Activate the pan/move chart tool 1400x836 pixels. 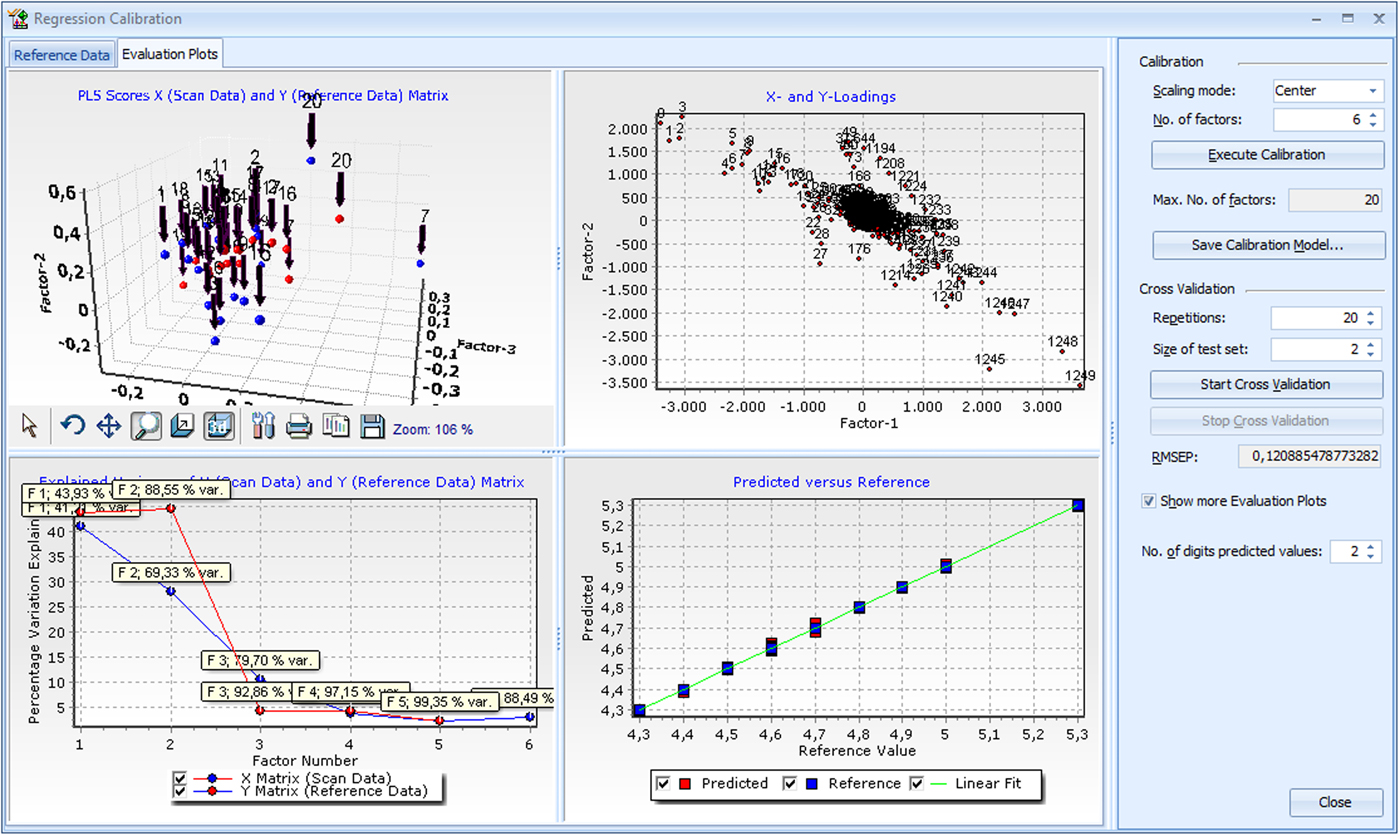[108, 426]
